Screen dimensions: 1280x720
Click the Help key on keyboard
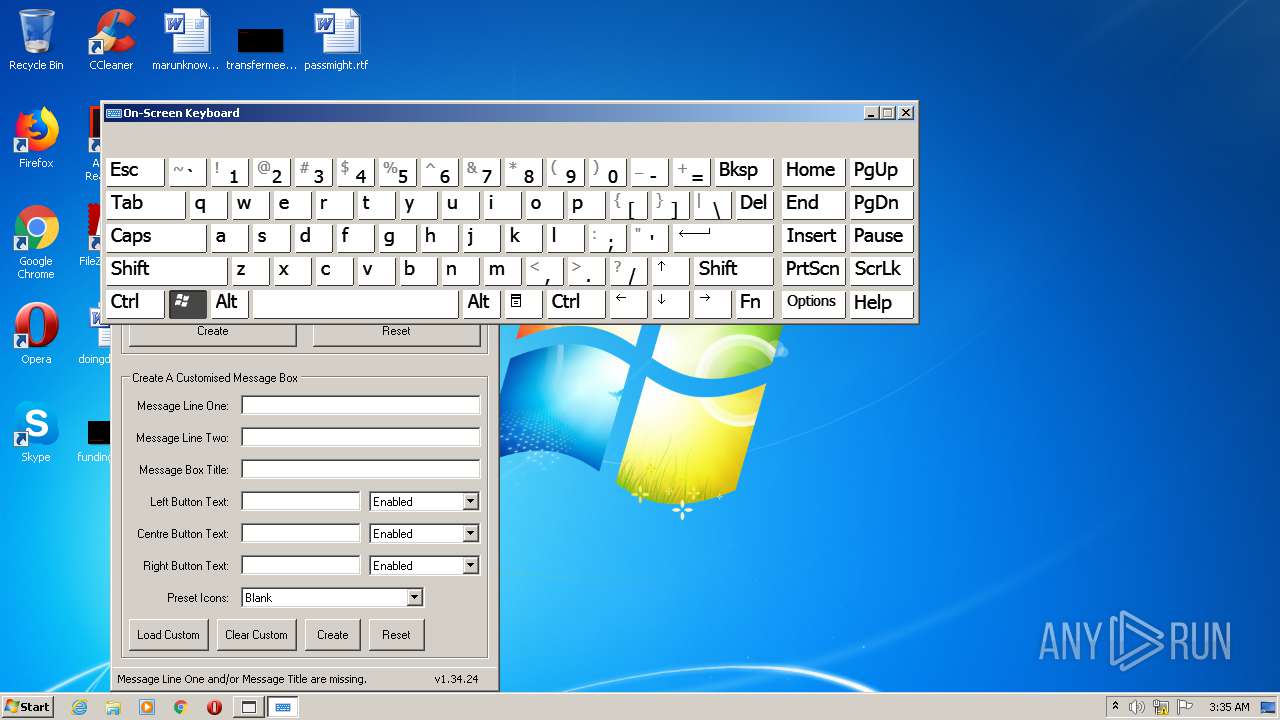click(x=881, y=303)
